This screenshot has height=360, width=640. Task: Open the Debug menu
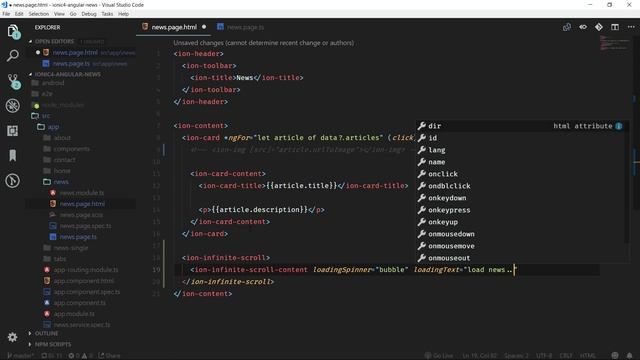pos(89,14)
